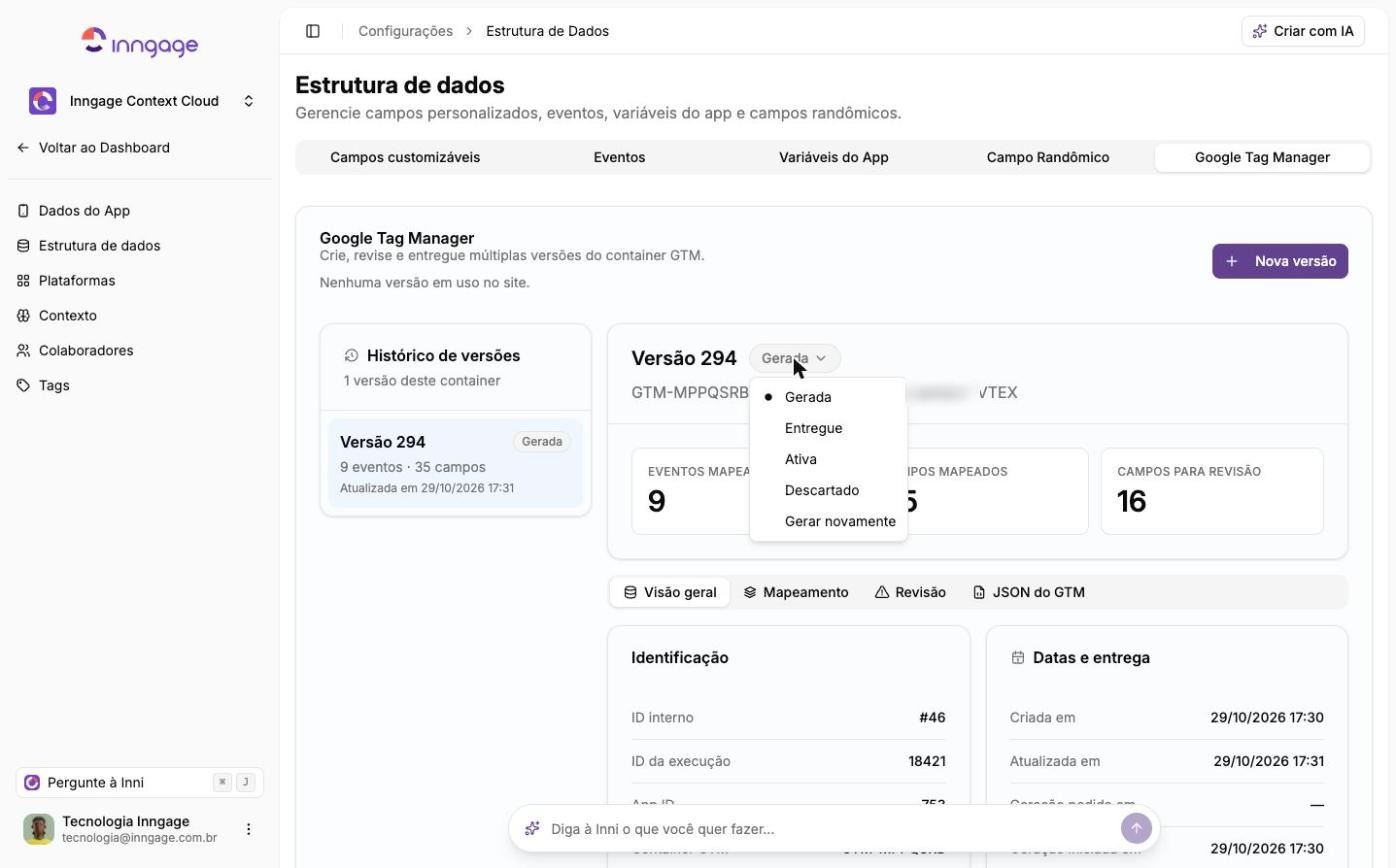Select Gerar novamente in status menu
Screen dimensions: 1396x868
click(x=828, y=521)
